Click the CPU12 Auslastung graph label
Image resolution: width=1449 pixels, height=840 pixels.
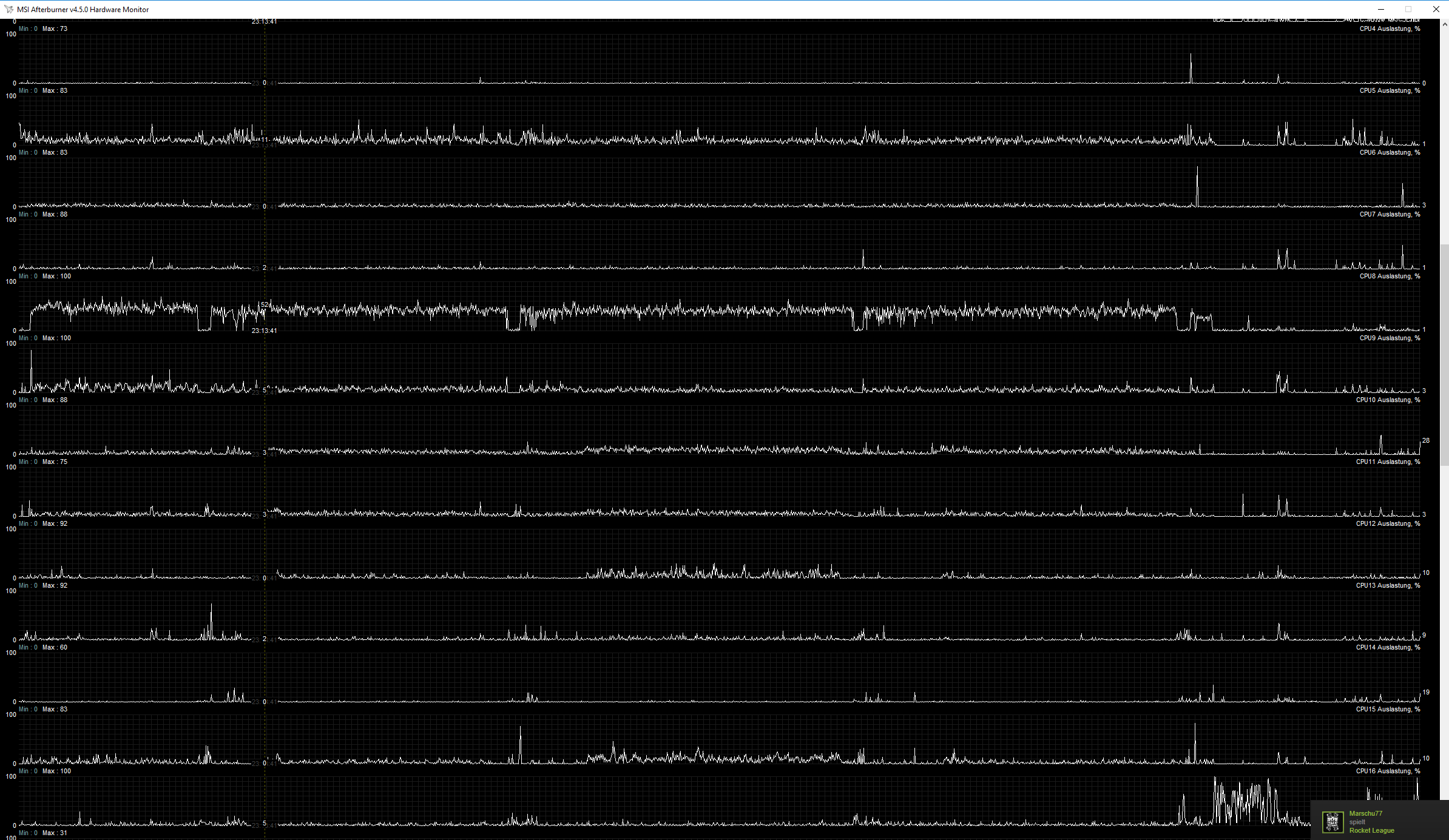click(1388, 523)
